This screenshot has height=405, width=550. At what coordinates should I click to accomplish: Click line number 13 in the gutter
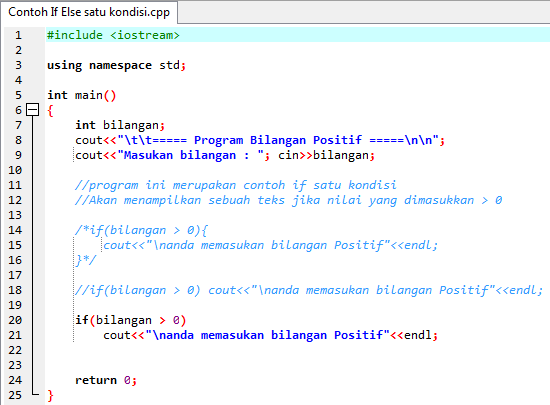[x=15, y=215]
